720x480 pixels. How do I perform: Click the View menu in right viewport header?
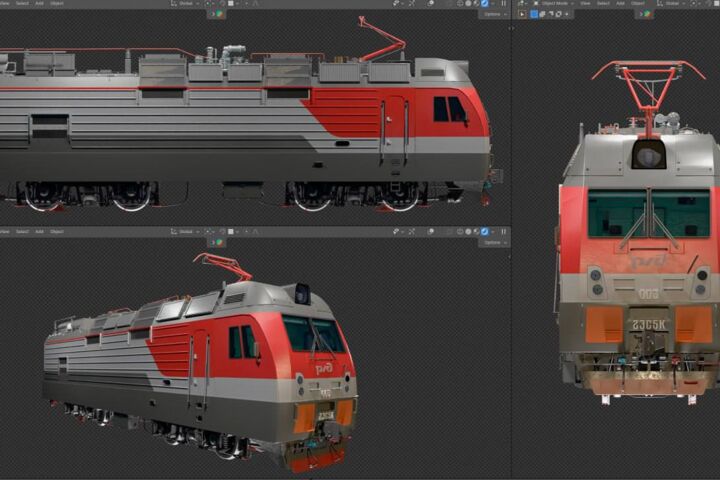[585, 3]
